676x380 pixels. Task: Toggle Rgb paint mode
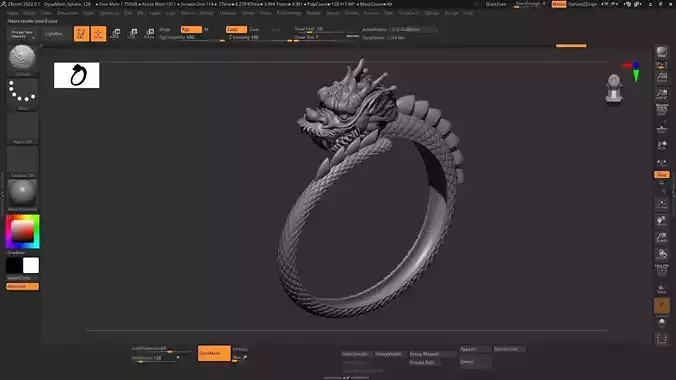point(191,29)
